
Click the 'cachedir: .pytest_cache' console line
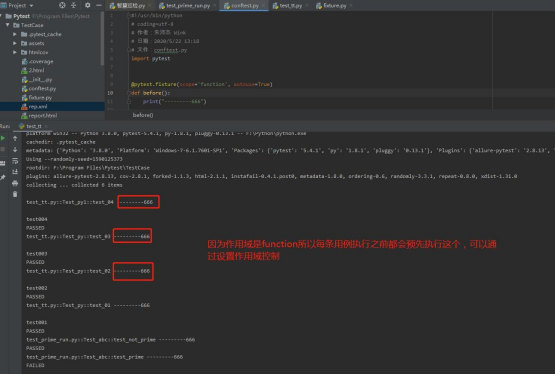[61, 142]
